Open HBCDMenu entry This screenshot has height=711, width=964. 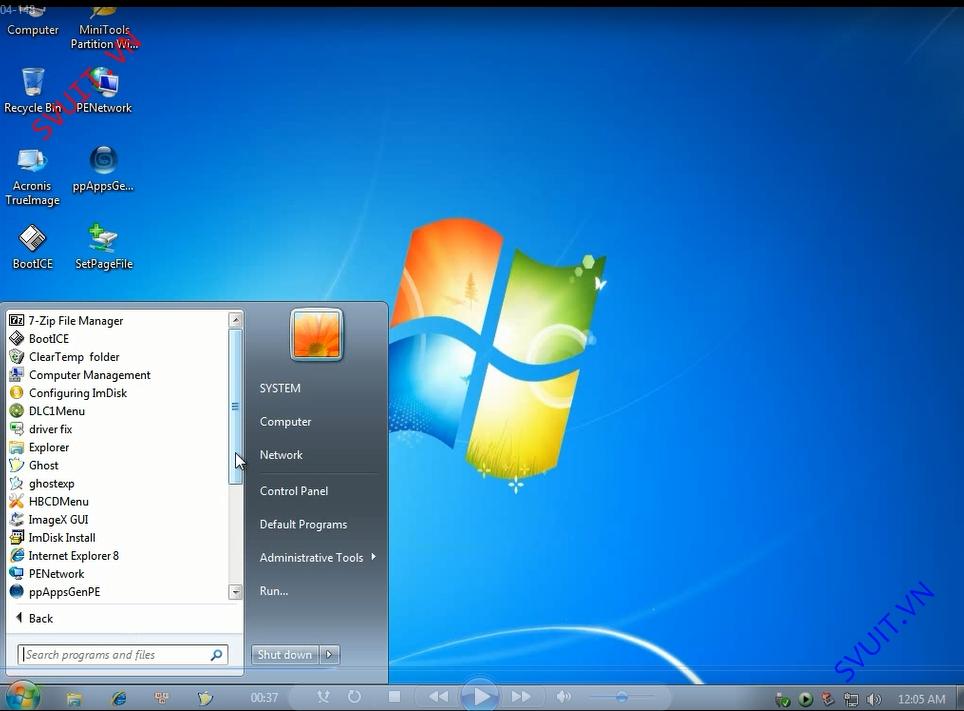(49, 501)
